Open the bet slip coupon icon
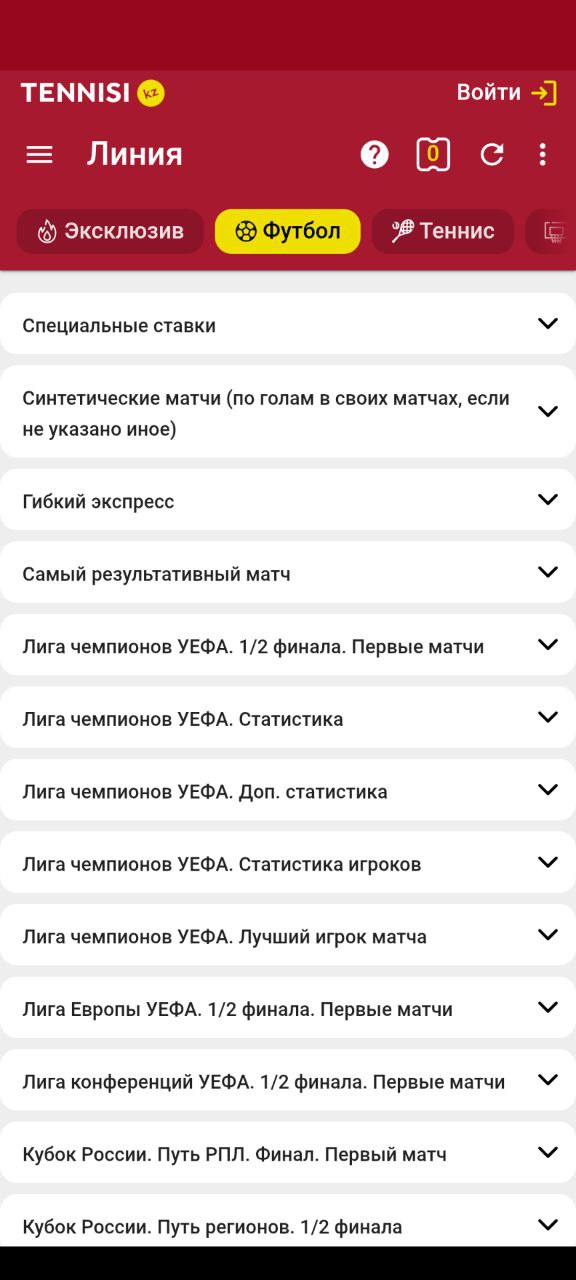 pos(433,154)
